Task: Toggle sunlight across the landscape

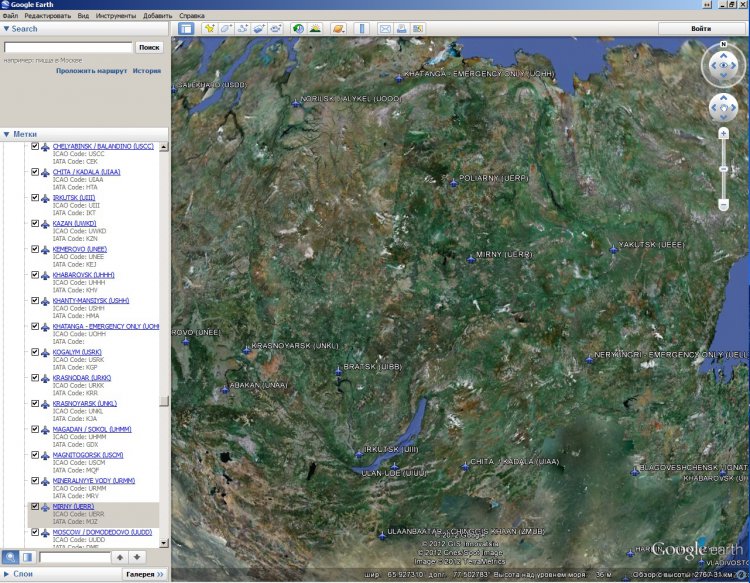Action: (315, 29)
